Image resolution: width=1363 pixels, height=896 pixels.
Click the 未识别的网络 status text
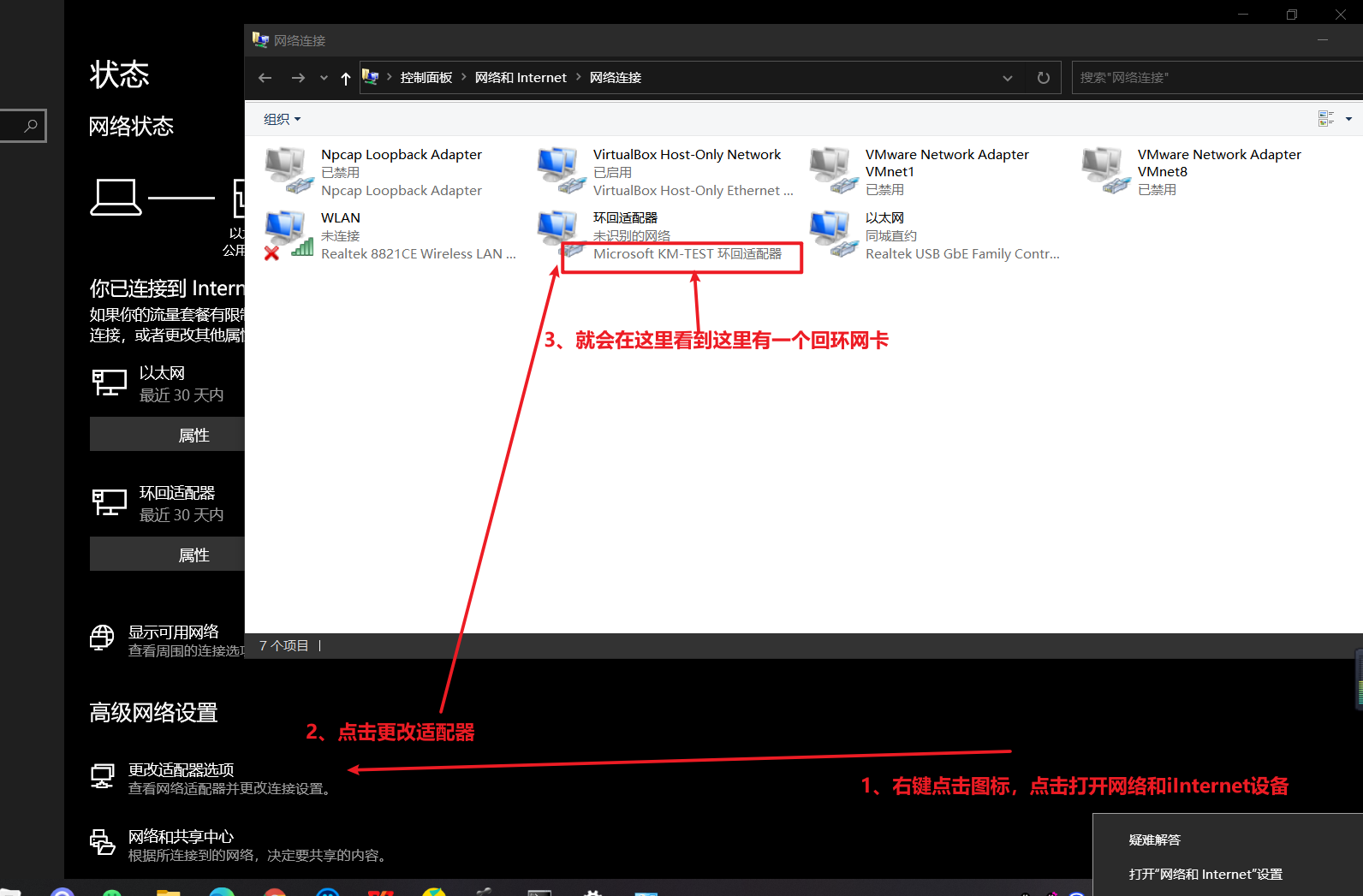(632, 235)
